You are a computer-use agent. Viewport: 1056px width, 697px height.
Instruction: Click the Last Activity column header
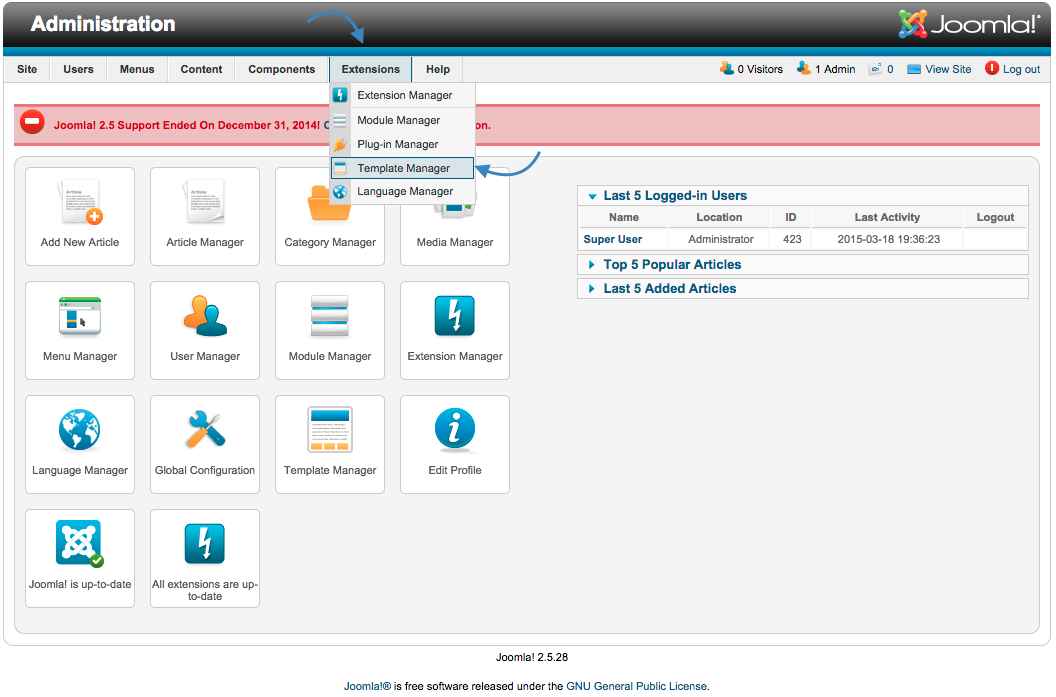point(887,217)
